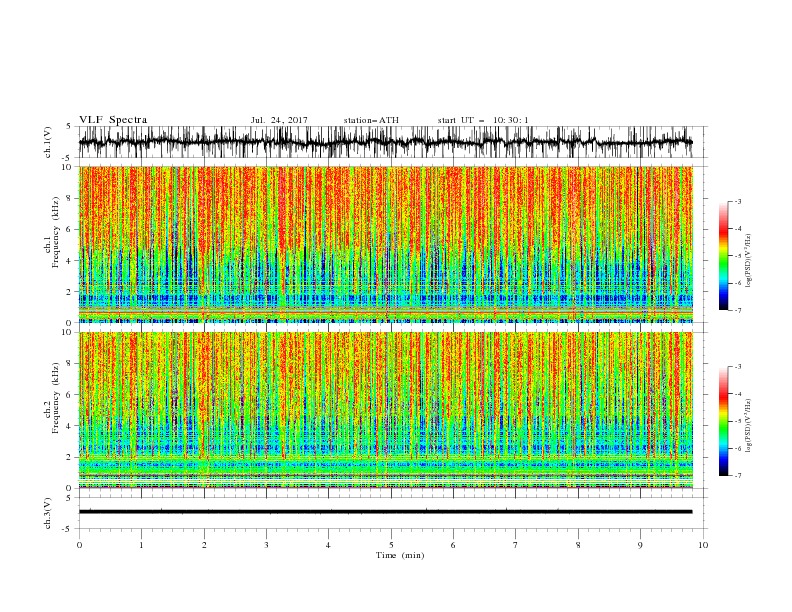Click the time axis tick label "4"
792x612 pixels.
[329, 545]
